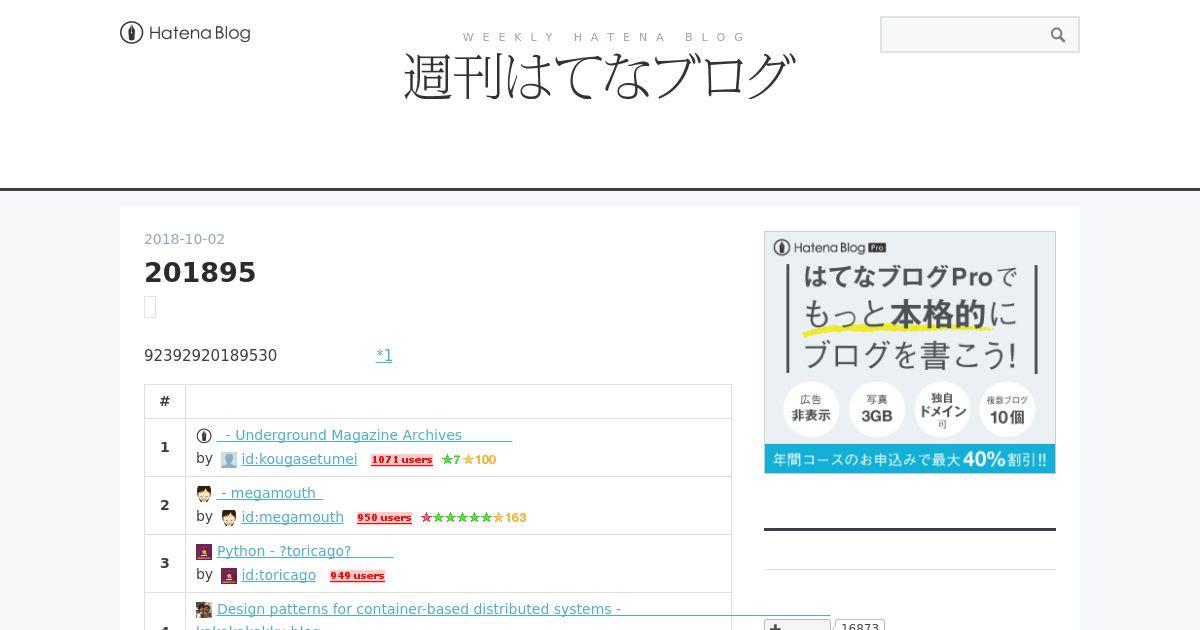Jump to footnote *1
Screen dimensions: 1200x630
coord(384,355)
